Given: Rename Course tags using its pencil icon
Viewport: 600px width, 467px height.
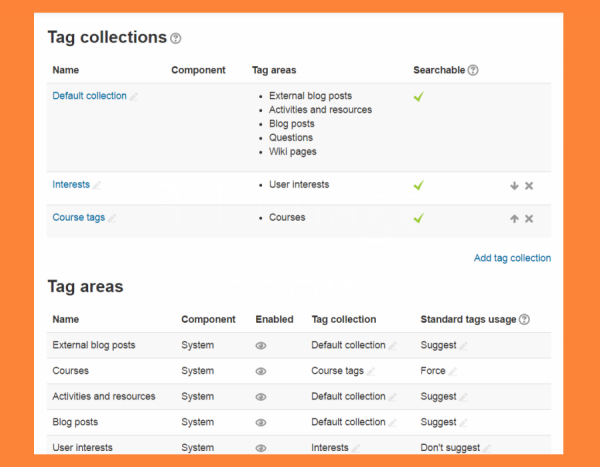Looking at the screenshot, I should click(x=112, y=218).
